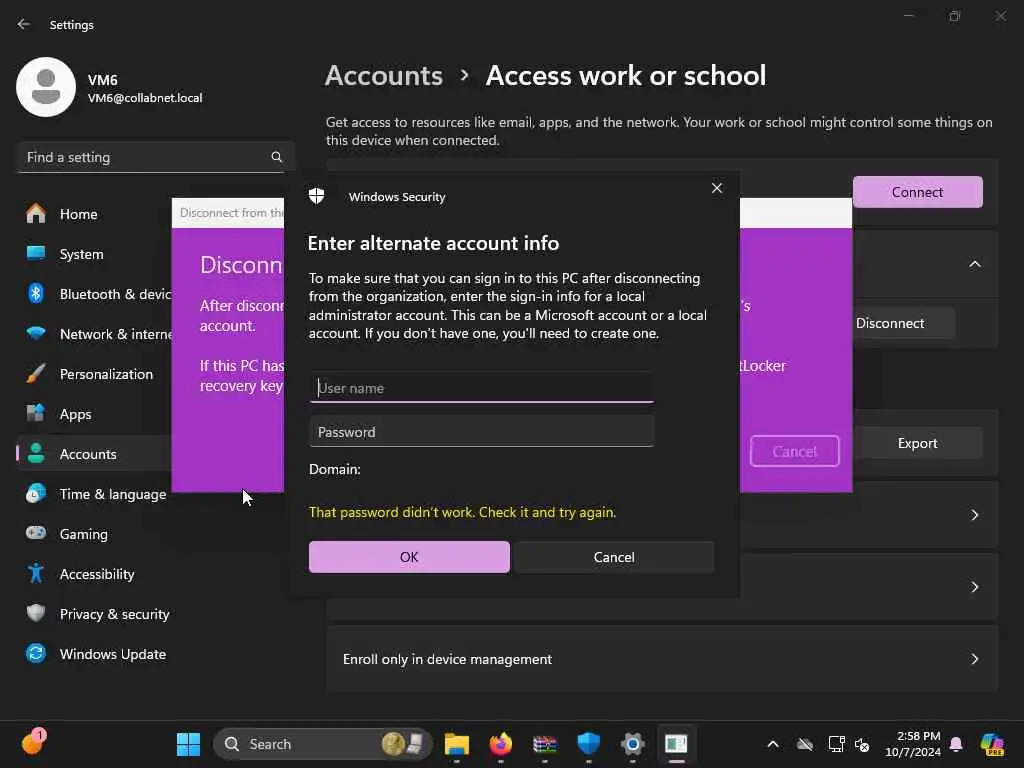Click the Settings gear on the taskbar
This screenshot has height=768, width=1024.
point(632,744)
